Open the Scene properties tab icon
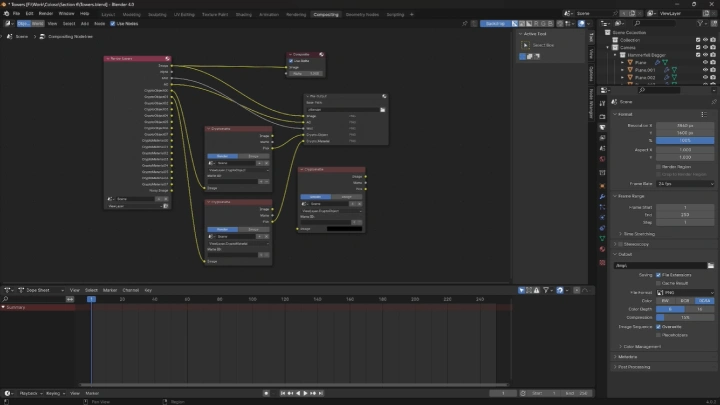The width and height of the screenshot is (720, 405). [602, 148]
